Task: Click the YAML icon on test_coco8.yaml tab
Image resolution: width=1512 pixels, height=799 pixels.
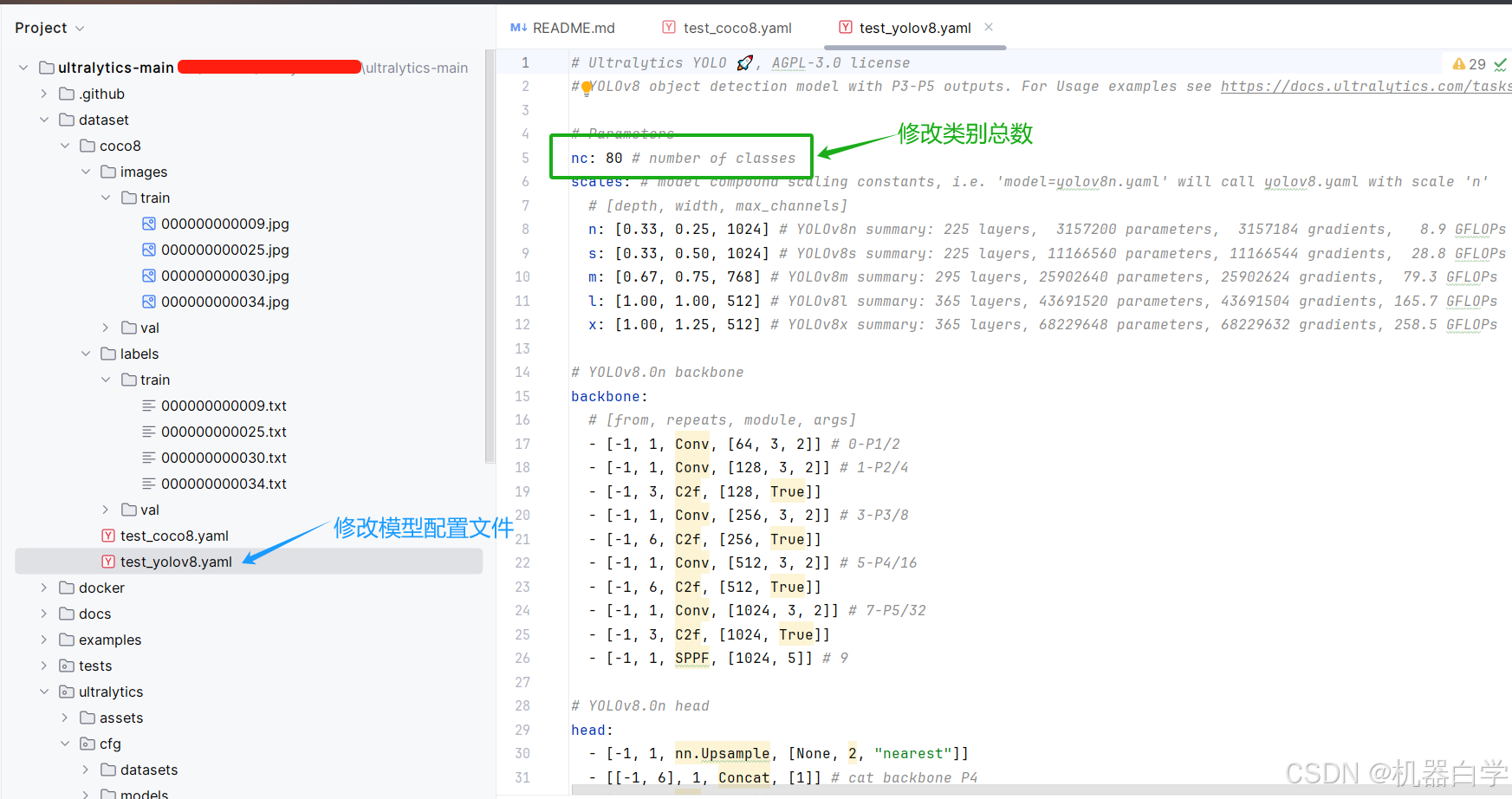Action: coord(669,28)
